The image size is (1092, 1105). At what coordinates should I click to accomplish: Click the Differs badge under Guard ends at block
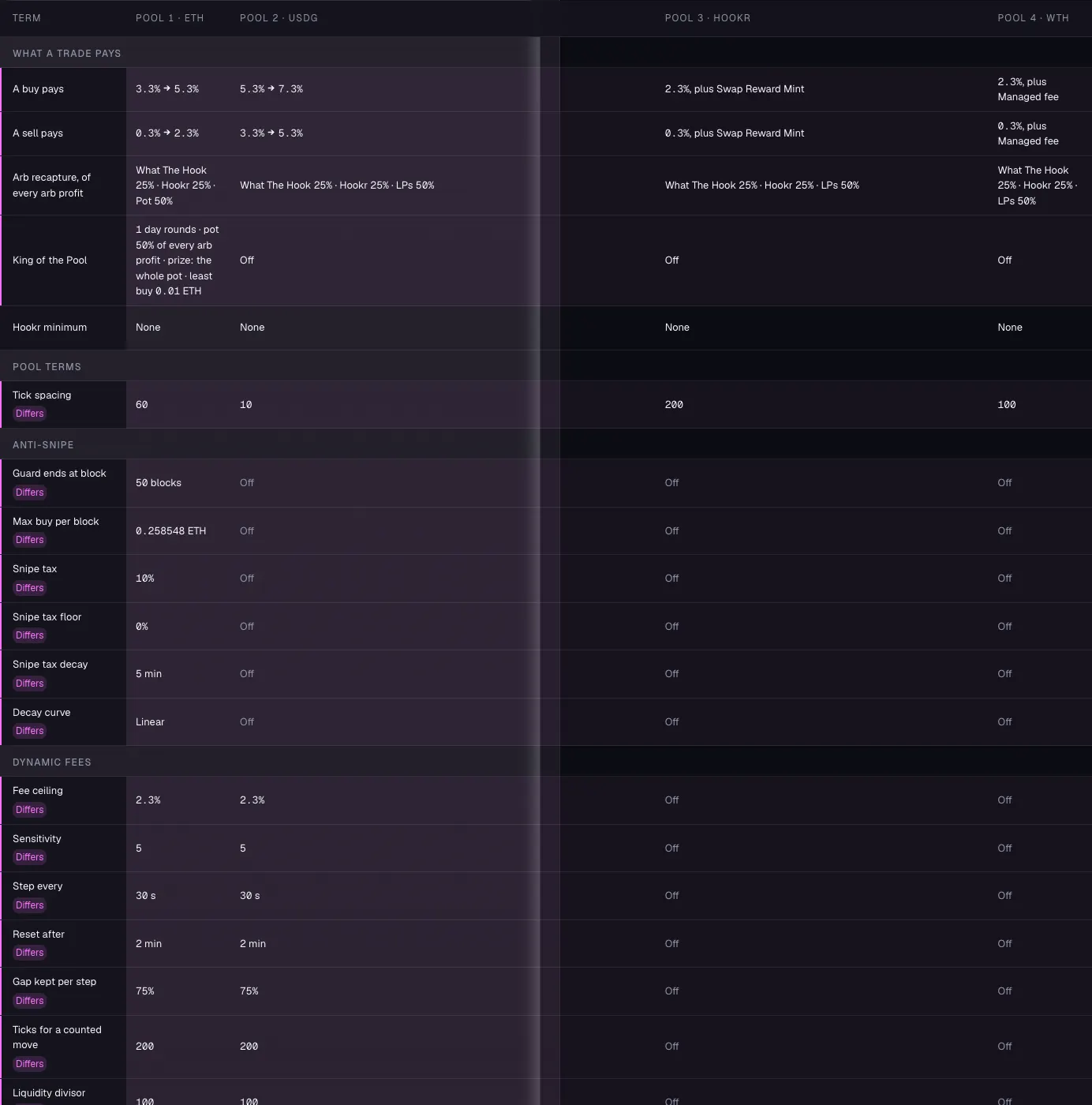[x=30, y=493]
